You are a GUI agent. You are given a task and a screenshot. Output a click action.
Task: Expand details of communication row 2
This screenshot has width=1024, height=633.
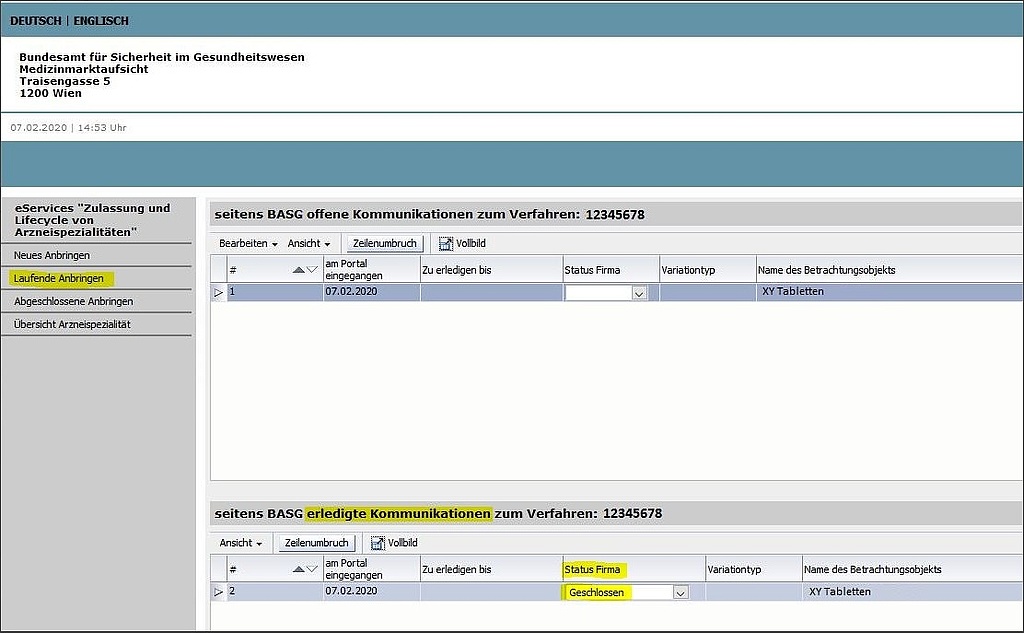point(217,591)
